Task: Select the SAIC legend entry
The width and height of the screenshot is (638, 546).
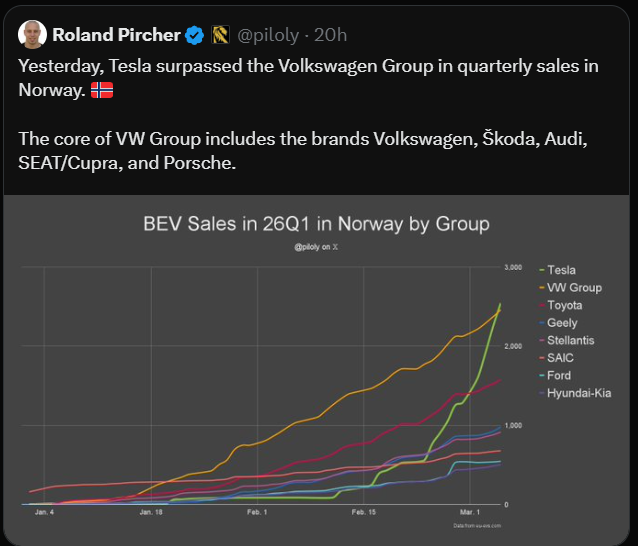Action: pyautogui.click(x=560, y=357)
